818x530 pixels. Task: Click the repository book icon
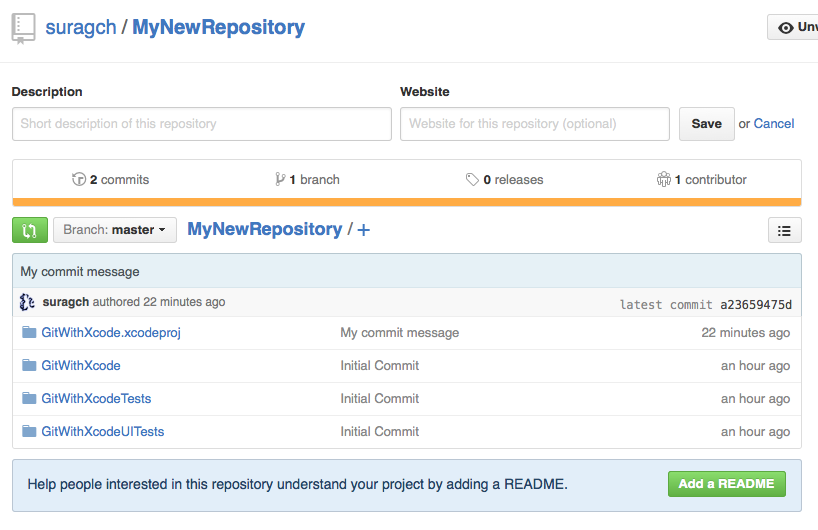pos(23,29)
